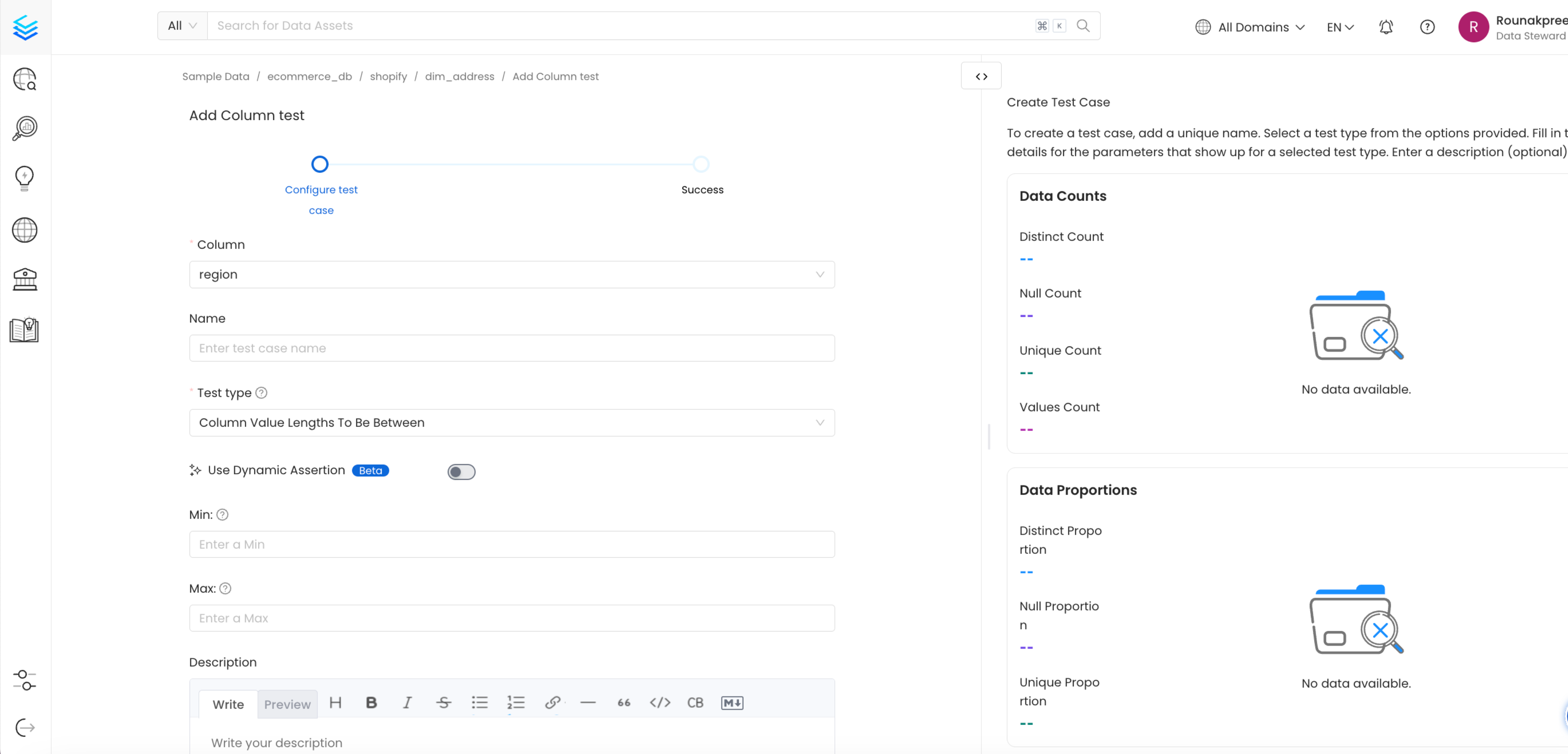Open the notifications bell icon
Viewport: 1568px width, 754px height.
pos(1386,27)
